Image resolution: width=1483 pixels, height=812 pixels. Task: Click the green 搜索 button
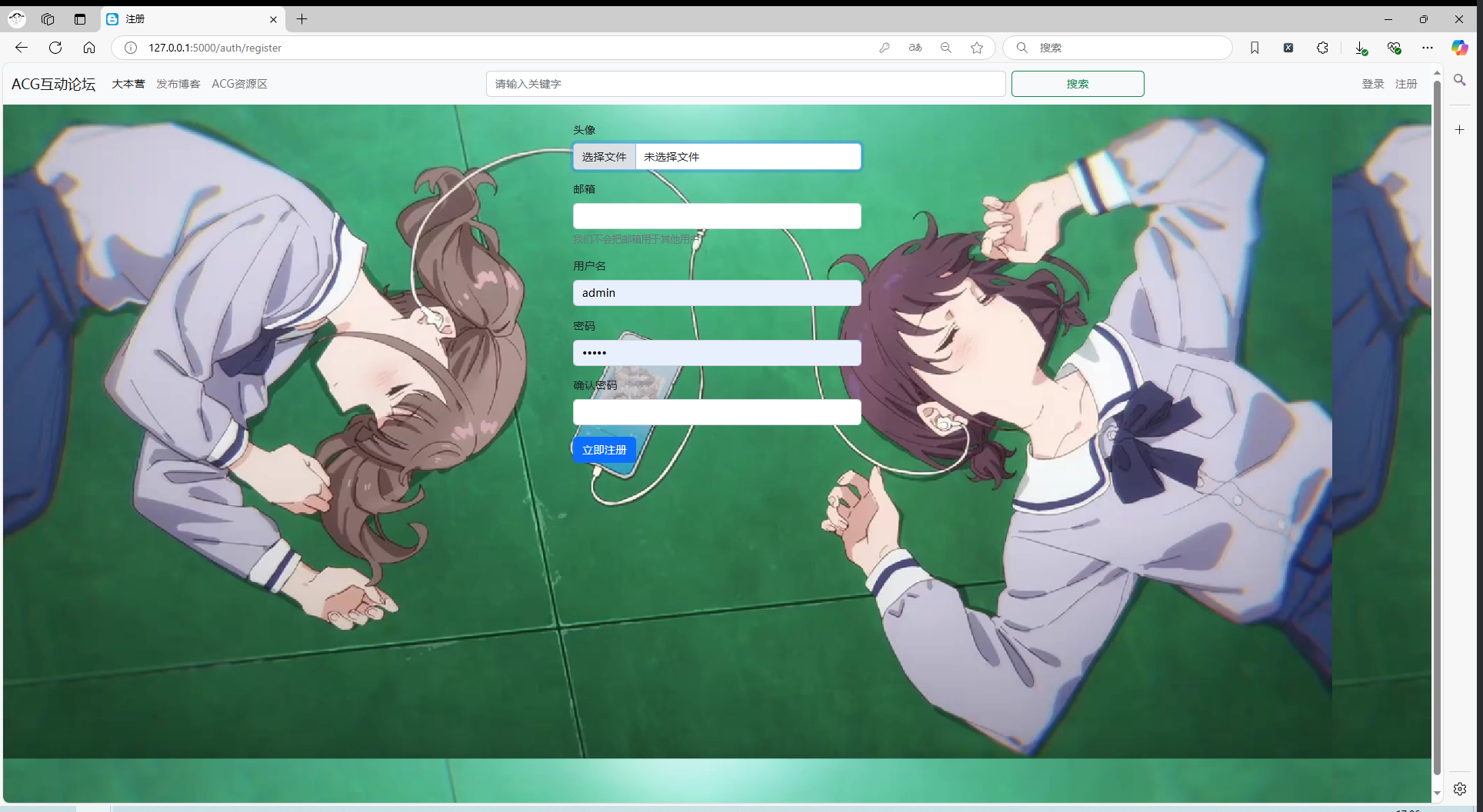point(1078,84)
